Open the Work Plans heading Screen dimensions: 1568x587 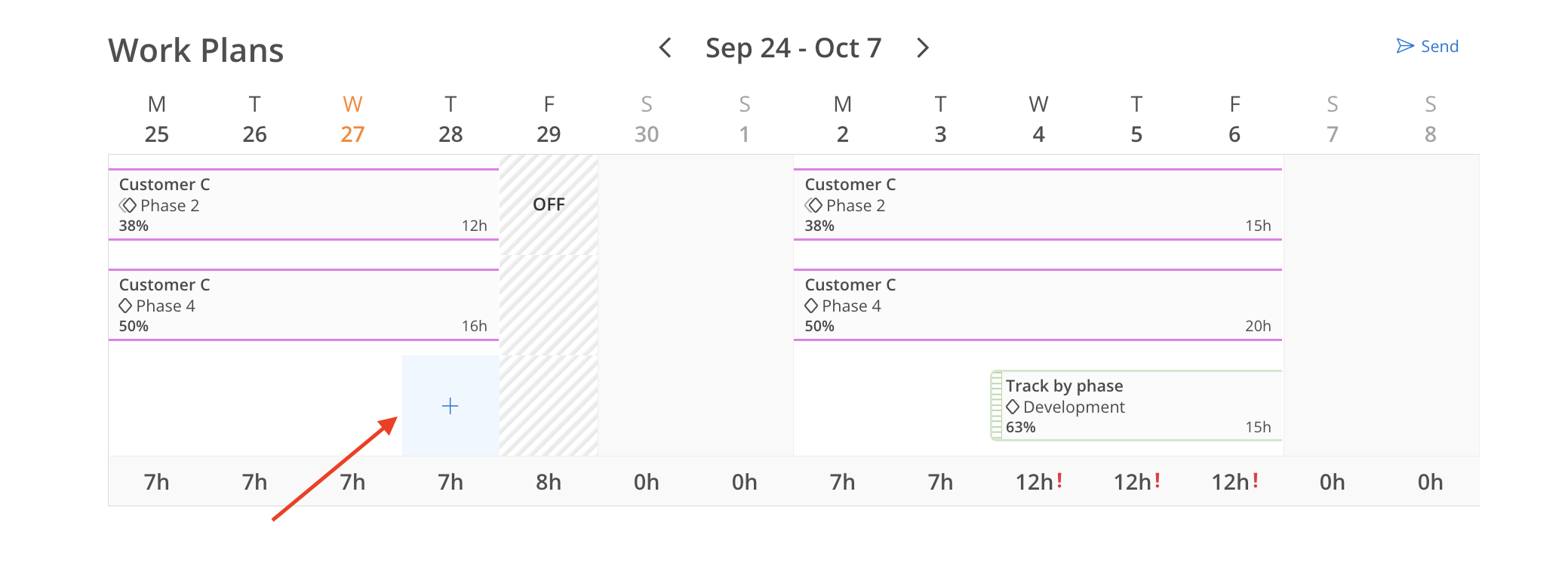pyautogui.click(x=196, y=50)
